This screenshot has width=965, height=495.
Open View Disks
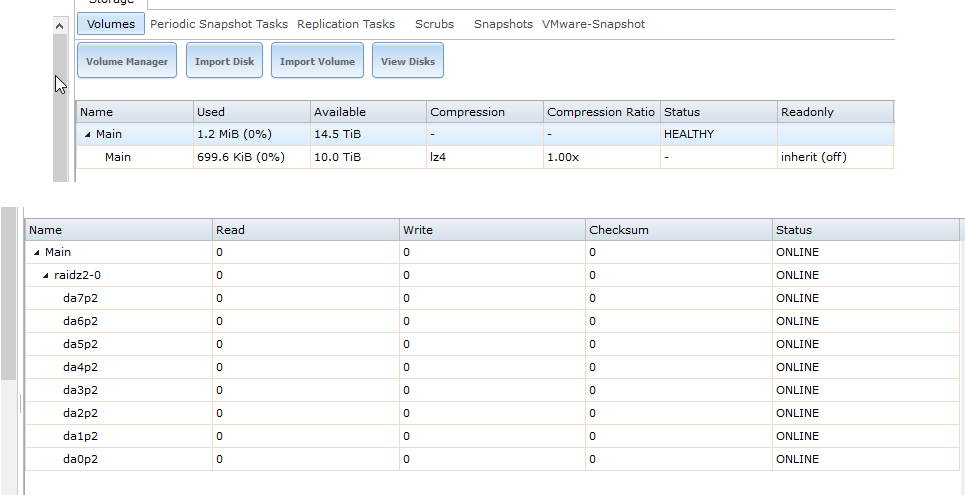pos(408,61)
